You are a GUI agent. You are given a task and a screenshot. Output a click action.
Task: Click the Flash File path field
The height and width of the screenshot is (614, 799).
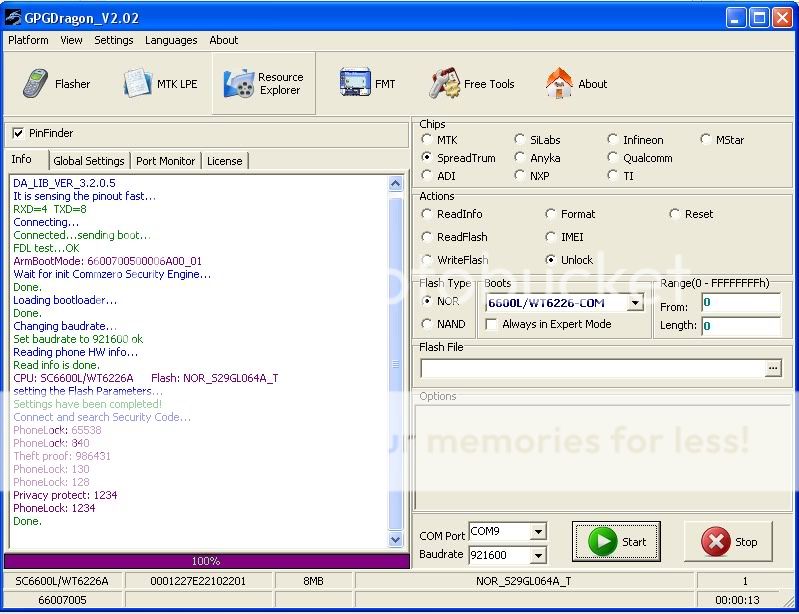coord(592,368)
